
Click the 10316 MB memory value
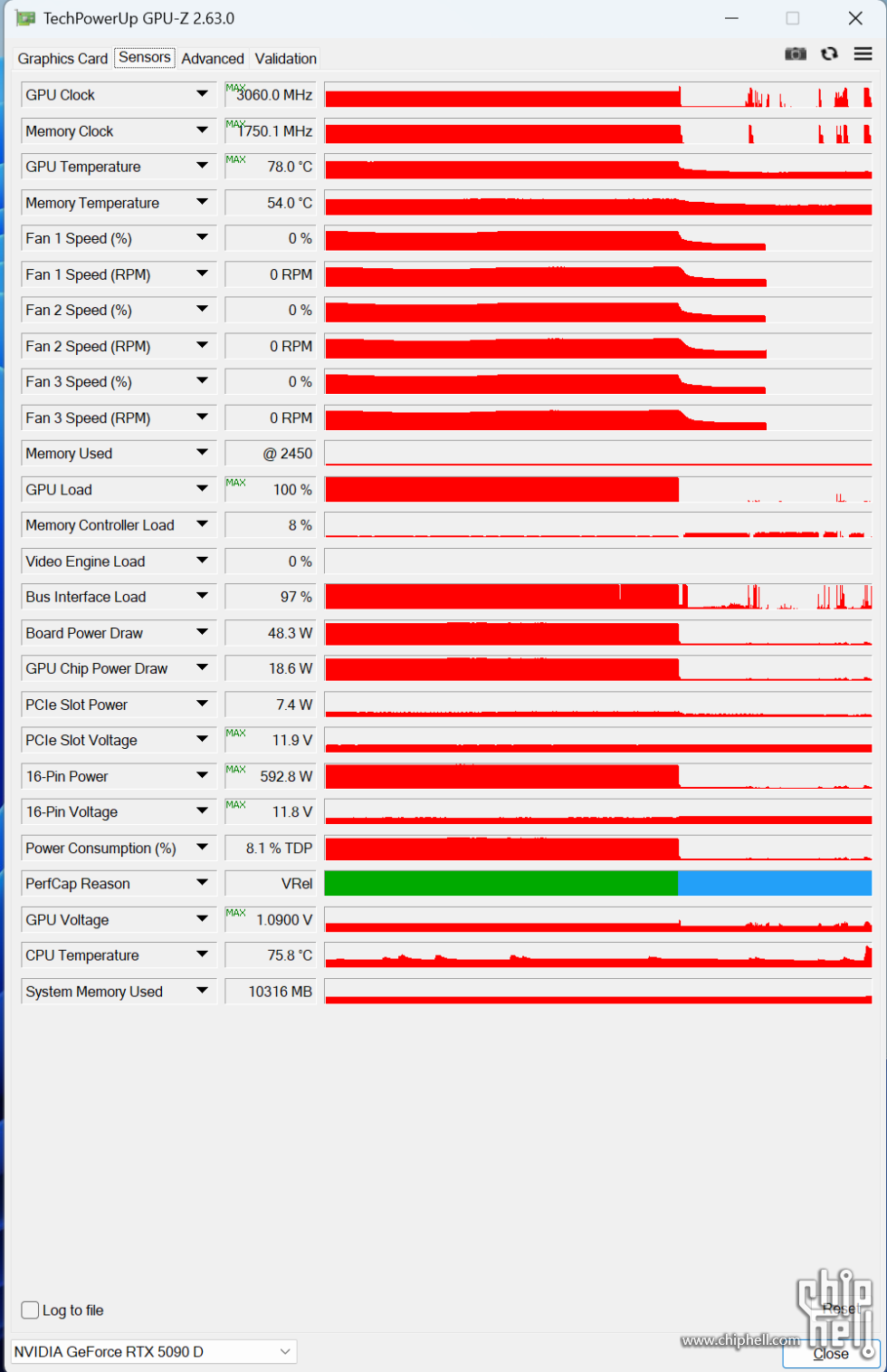270,992
